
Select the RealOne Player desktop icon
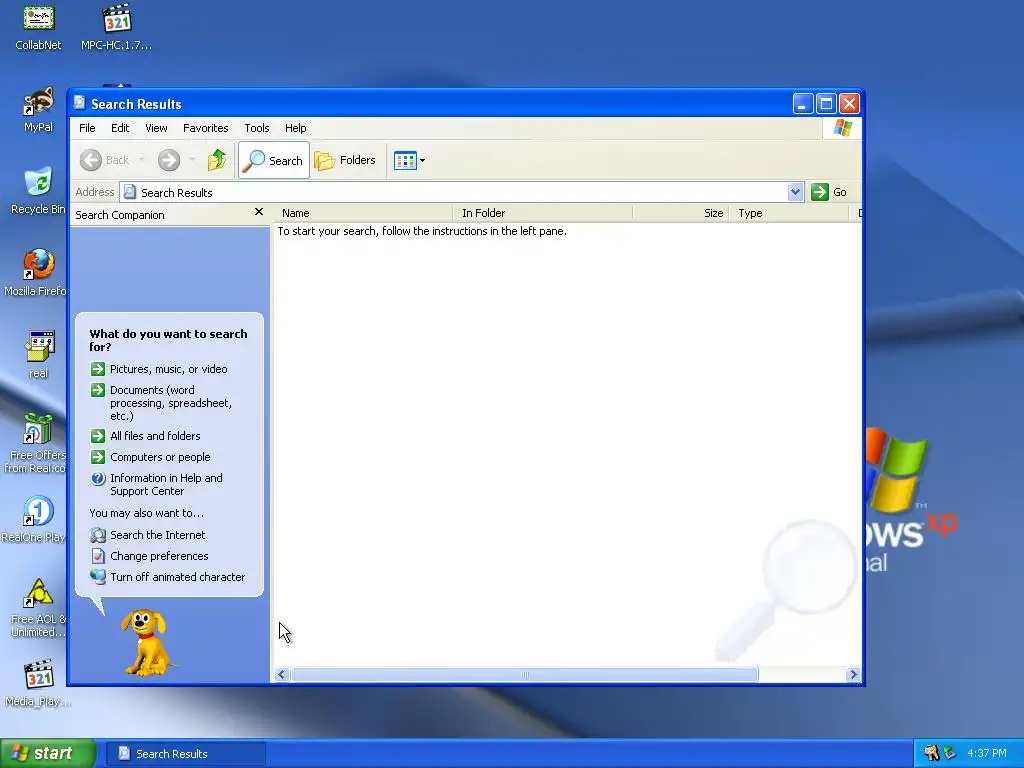(x=34, y=520)
